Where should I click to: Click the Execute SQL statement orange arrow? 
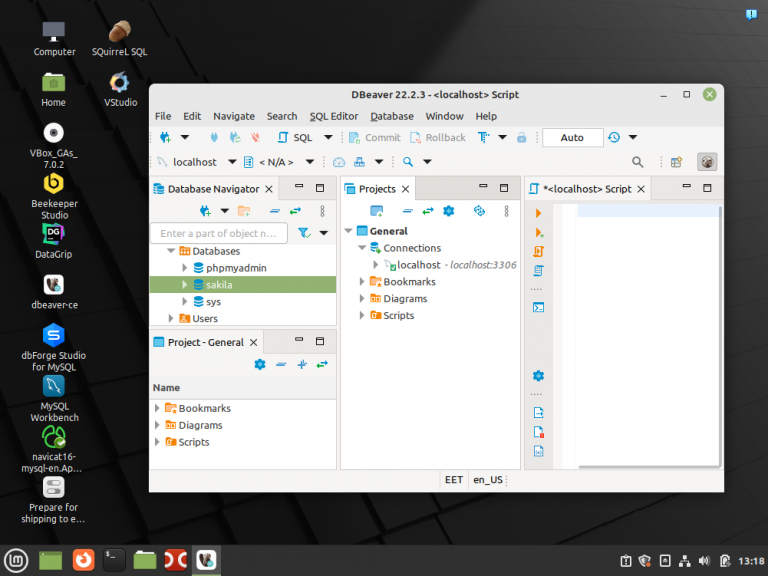[x=538, y=213]
